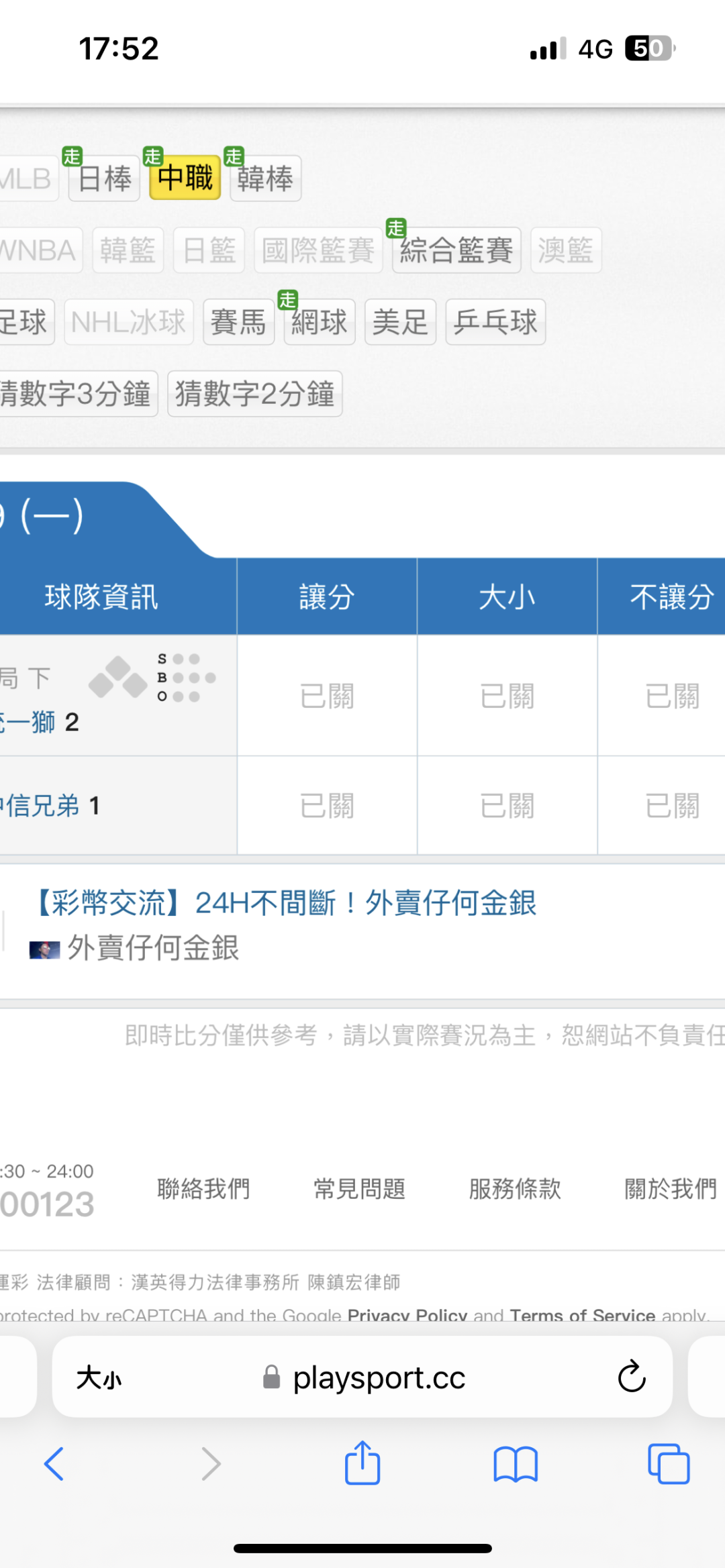Tap 不讓分 已關 cell for 中信兄弟
This screenshot has height=1568, width=725.
[662, 805]
